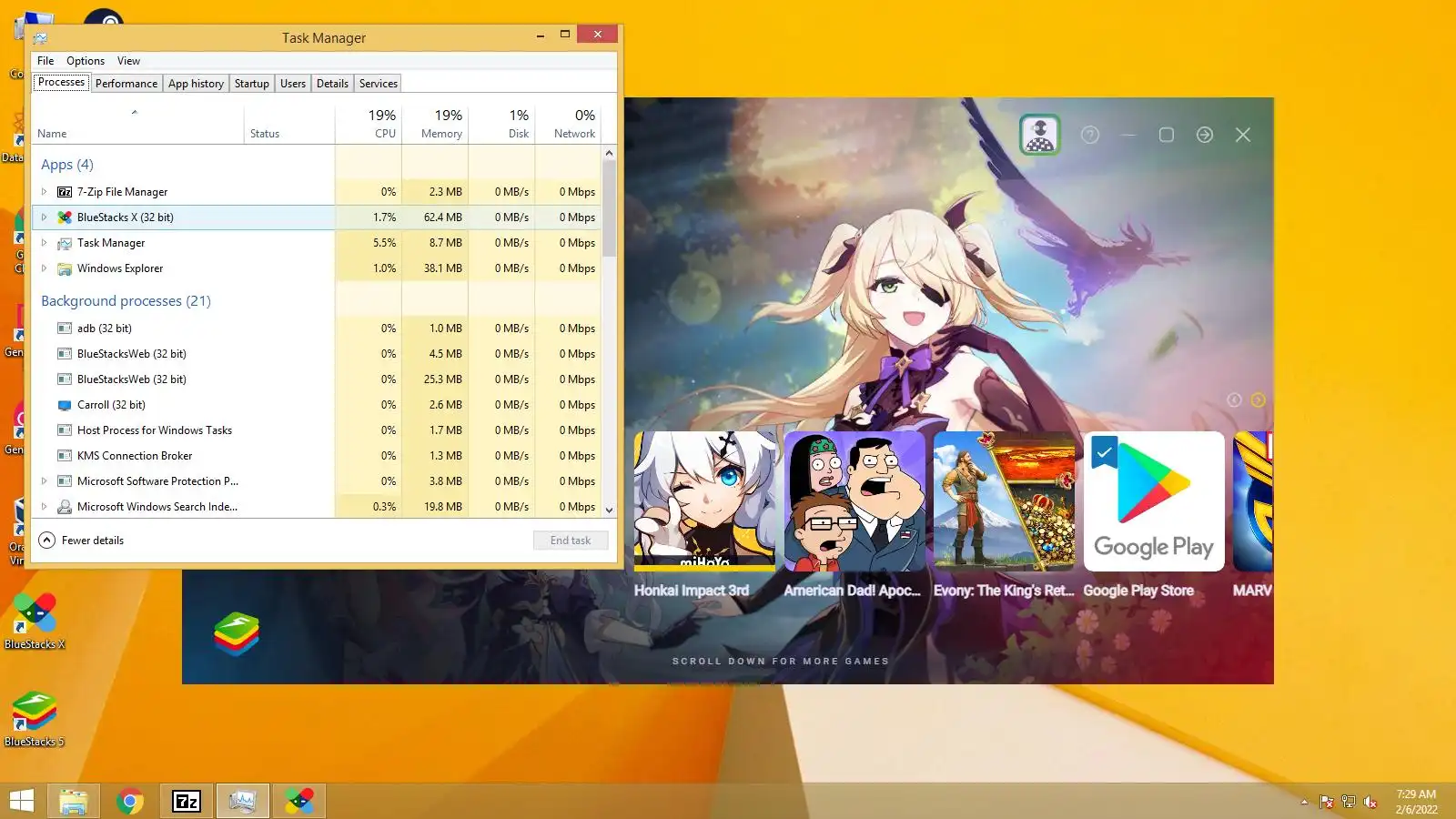The height and width of the screenshot is (819, 1456).
Task: Sort processes by Status column
Action: click(x=289, y=125)
